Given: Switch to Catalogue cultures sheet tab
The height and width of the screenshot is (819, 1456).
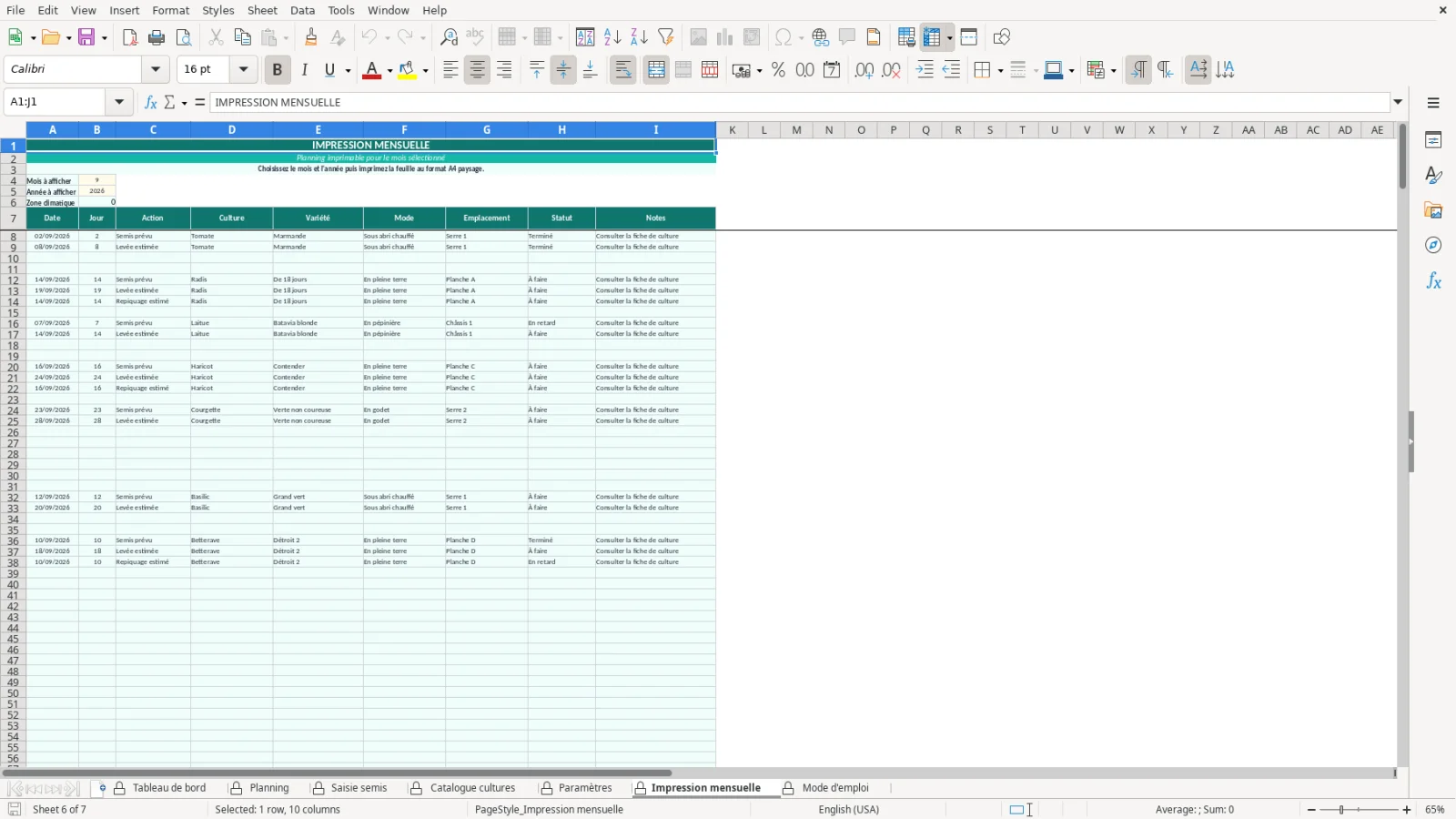Looking at the screenshot, I should click(472, 788).
